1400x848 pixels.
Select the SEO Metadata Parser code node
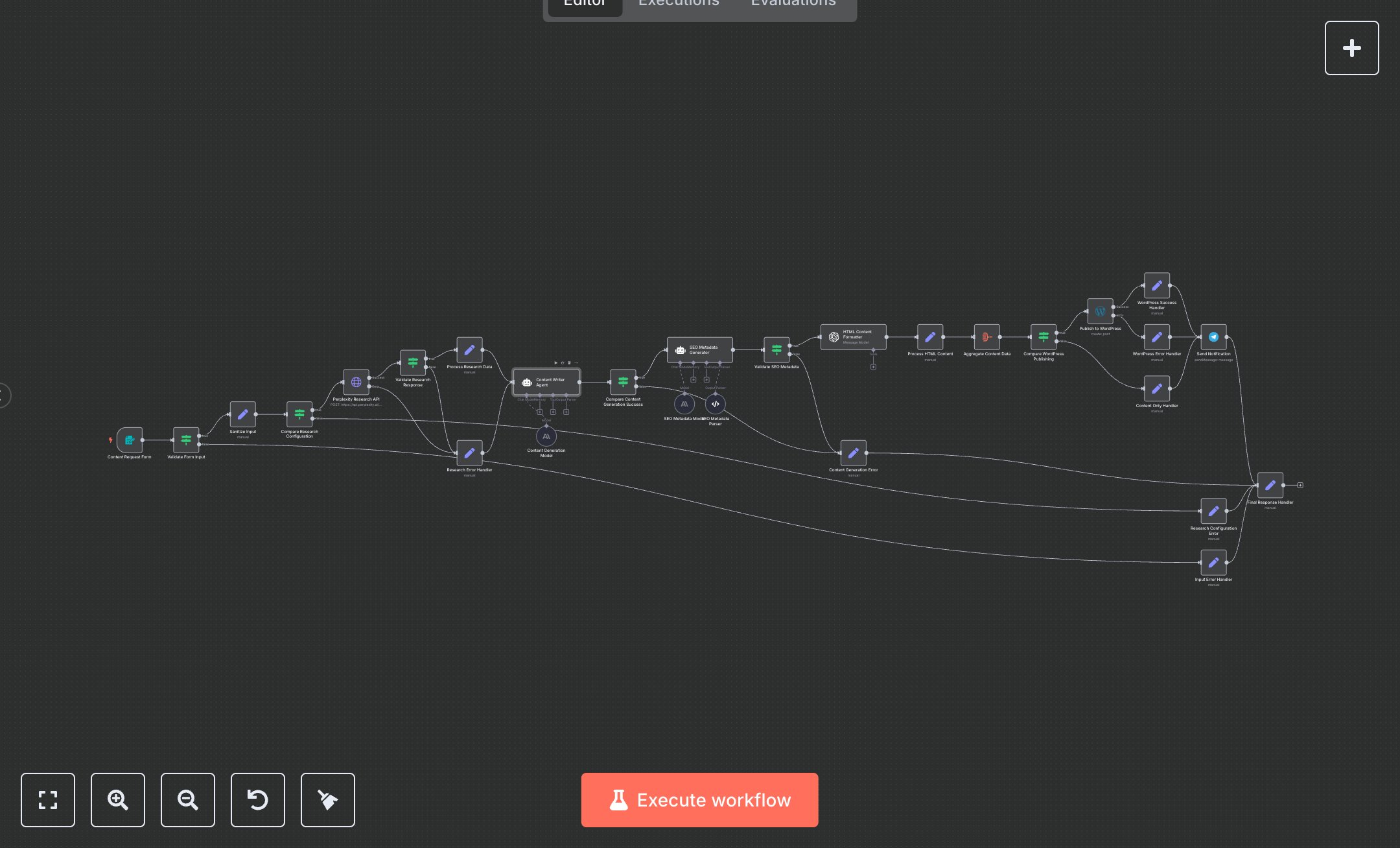[715, 404]
